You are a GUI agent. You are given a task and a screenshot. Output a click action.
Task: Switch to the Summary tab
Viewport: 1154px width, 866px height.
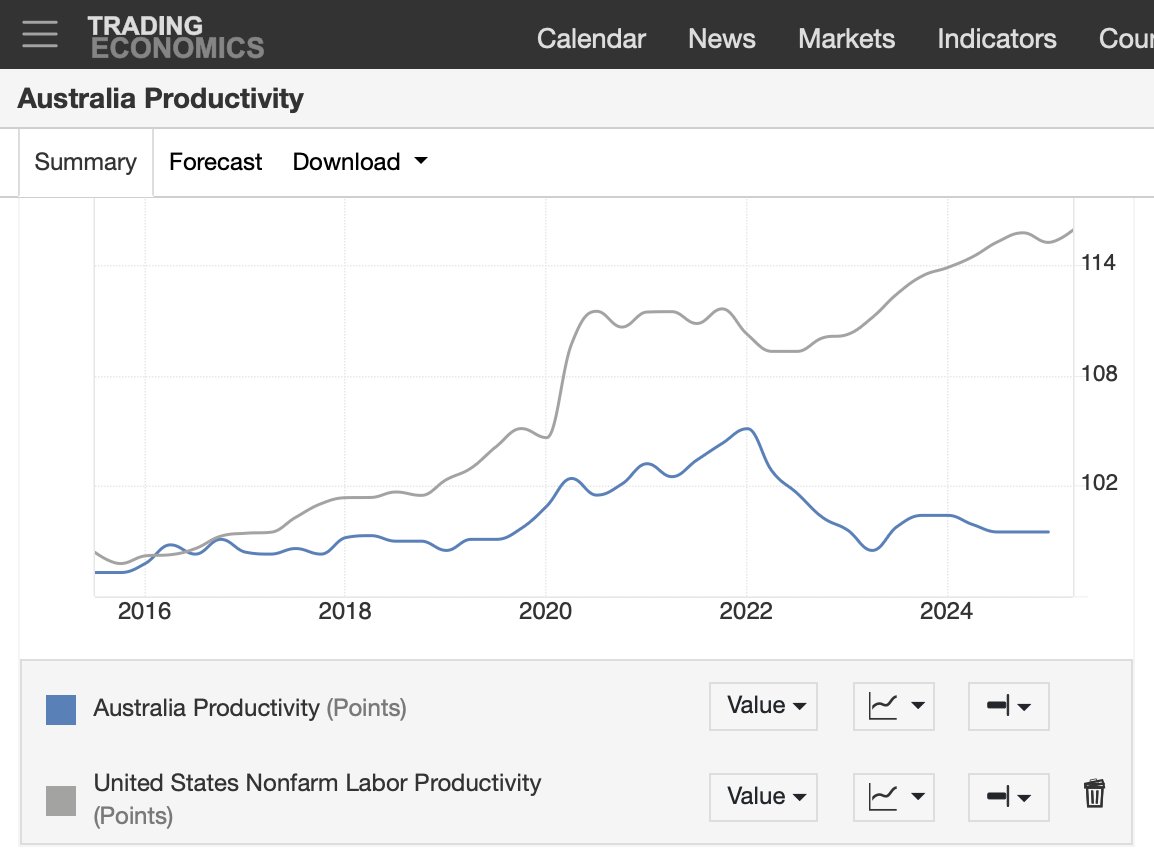[x=85, y=163]
